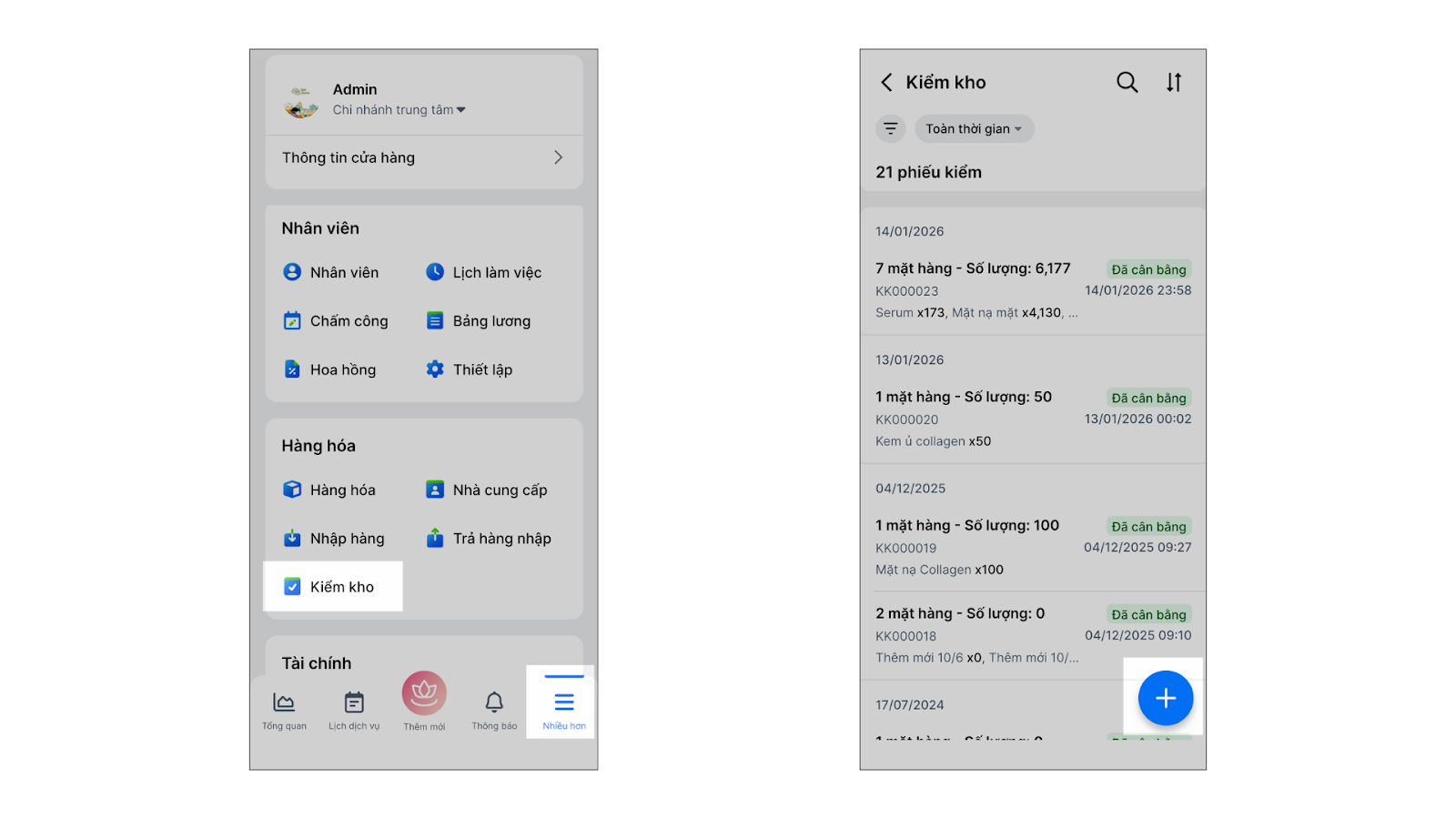Open Chấm công attendance item
This screenshot has height=819, width=1456.
[x=336, y=321]
